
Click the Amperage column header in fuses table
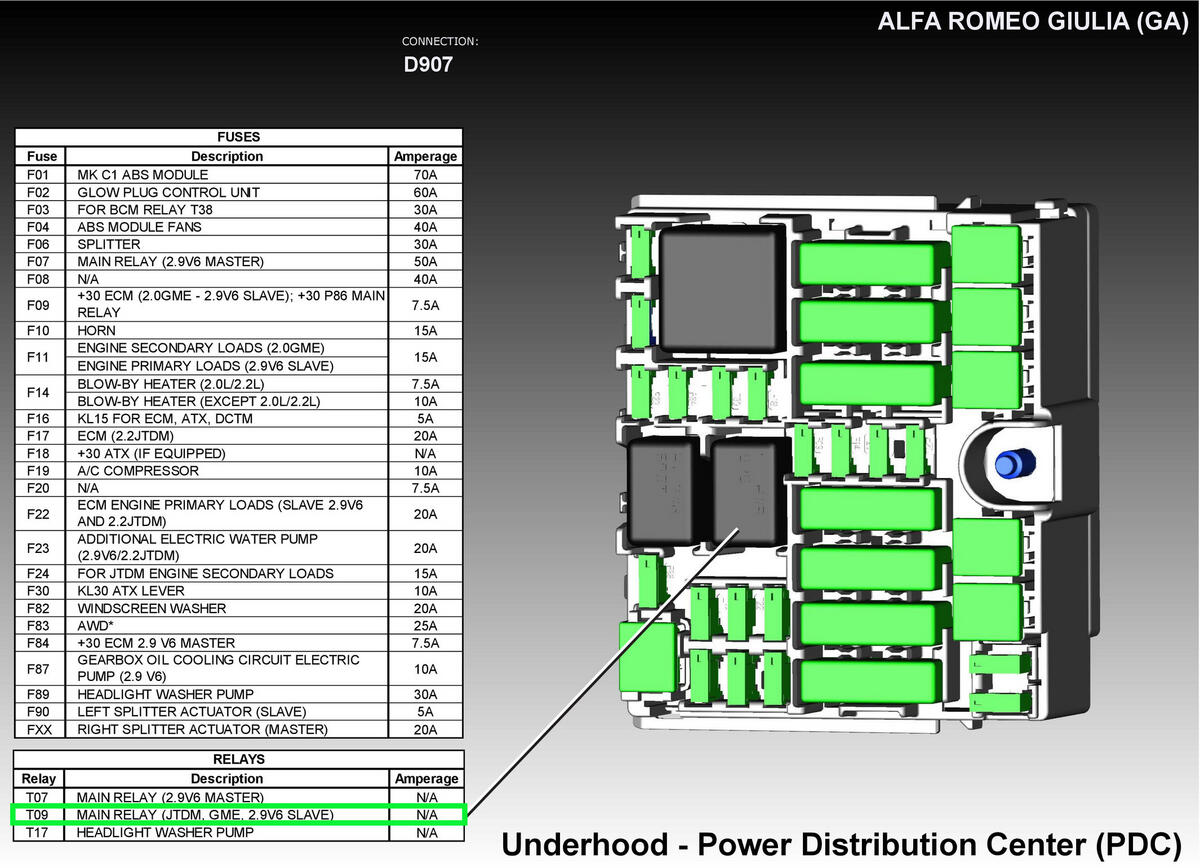point(426,156)
